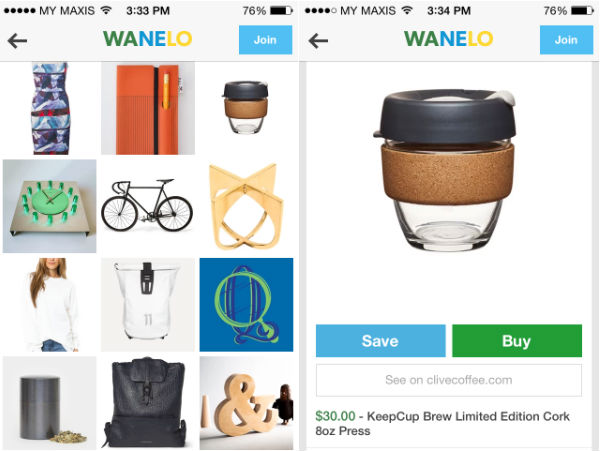
Task: Open the wooden ampersand thumbnail
Action: tap(246, 403)
